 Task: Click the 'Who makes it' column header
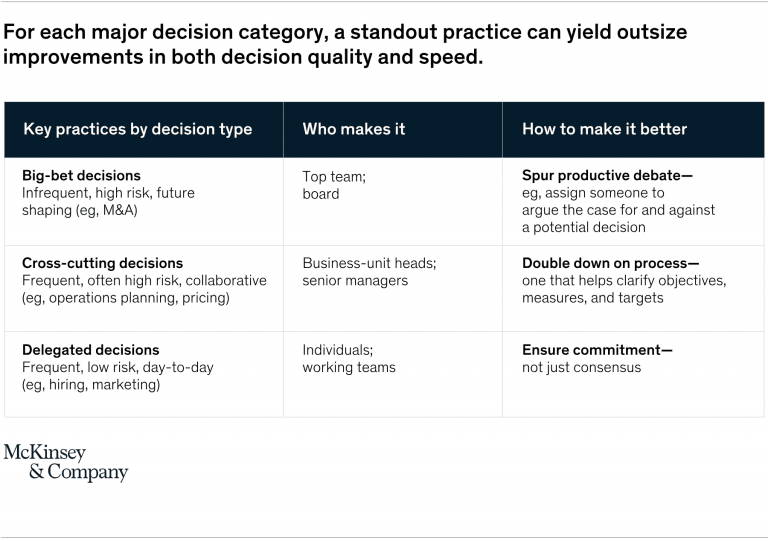[x=354, y=129]
